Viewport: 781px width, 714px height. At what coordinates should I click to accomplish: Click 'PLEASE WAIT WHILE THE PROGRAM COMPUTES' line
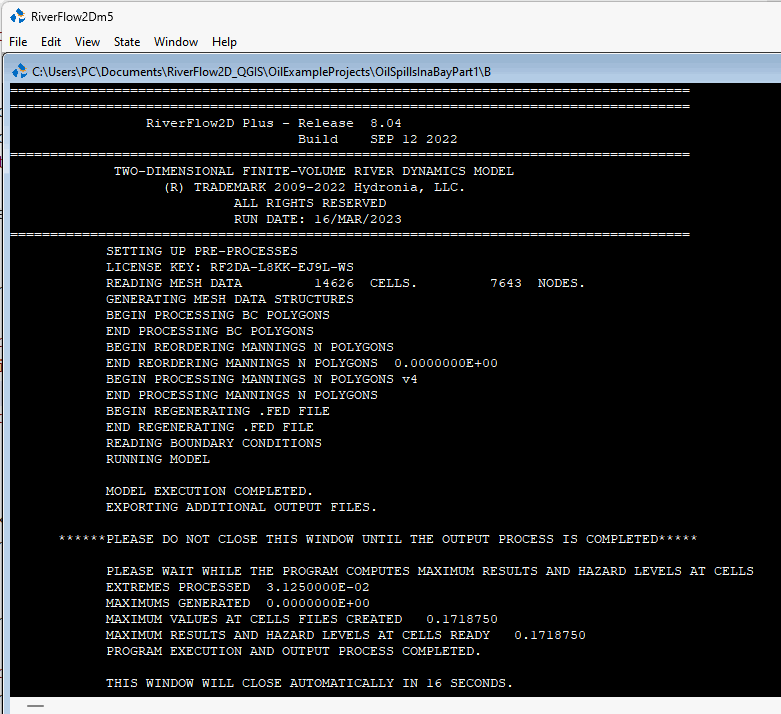click(x=430, y=571)
